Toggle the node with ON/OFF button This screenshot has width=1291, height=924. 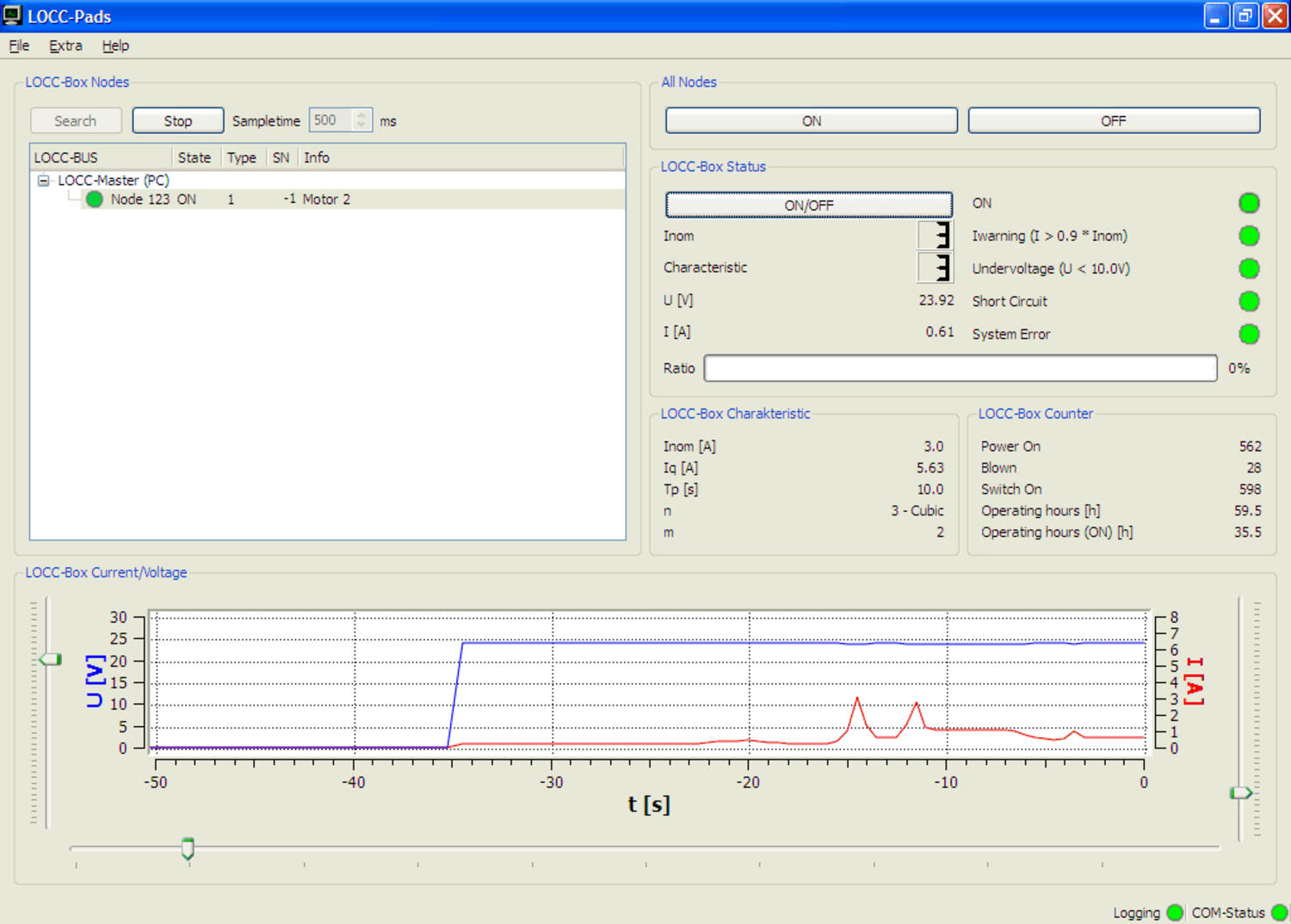pos(808,205)
